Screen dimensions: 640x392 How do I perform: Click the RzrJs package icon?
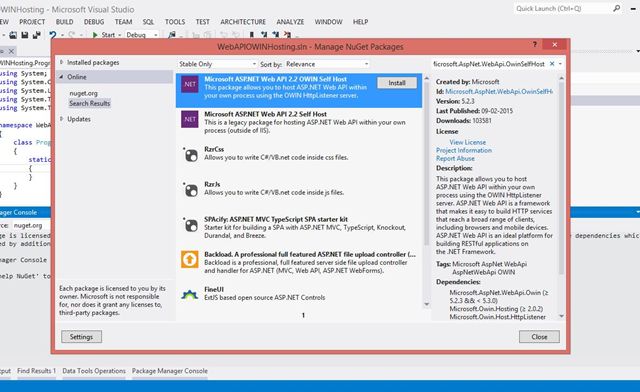coord(190,189)
